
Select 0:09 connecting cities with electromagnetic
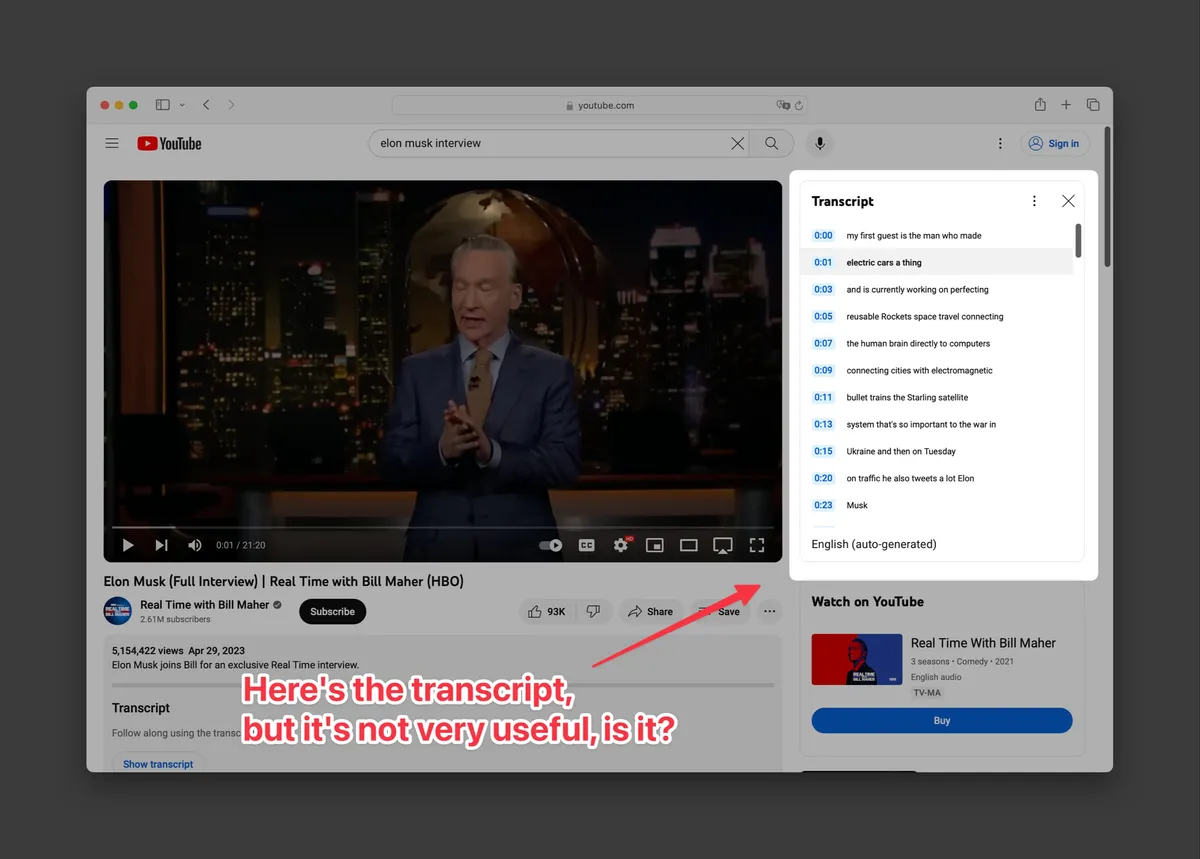pyautogui.click(x=937, y=371)
